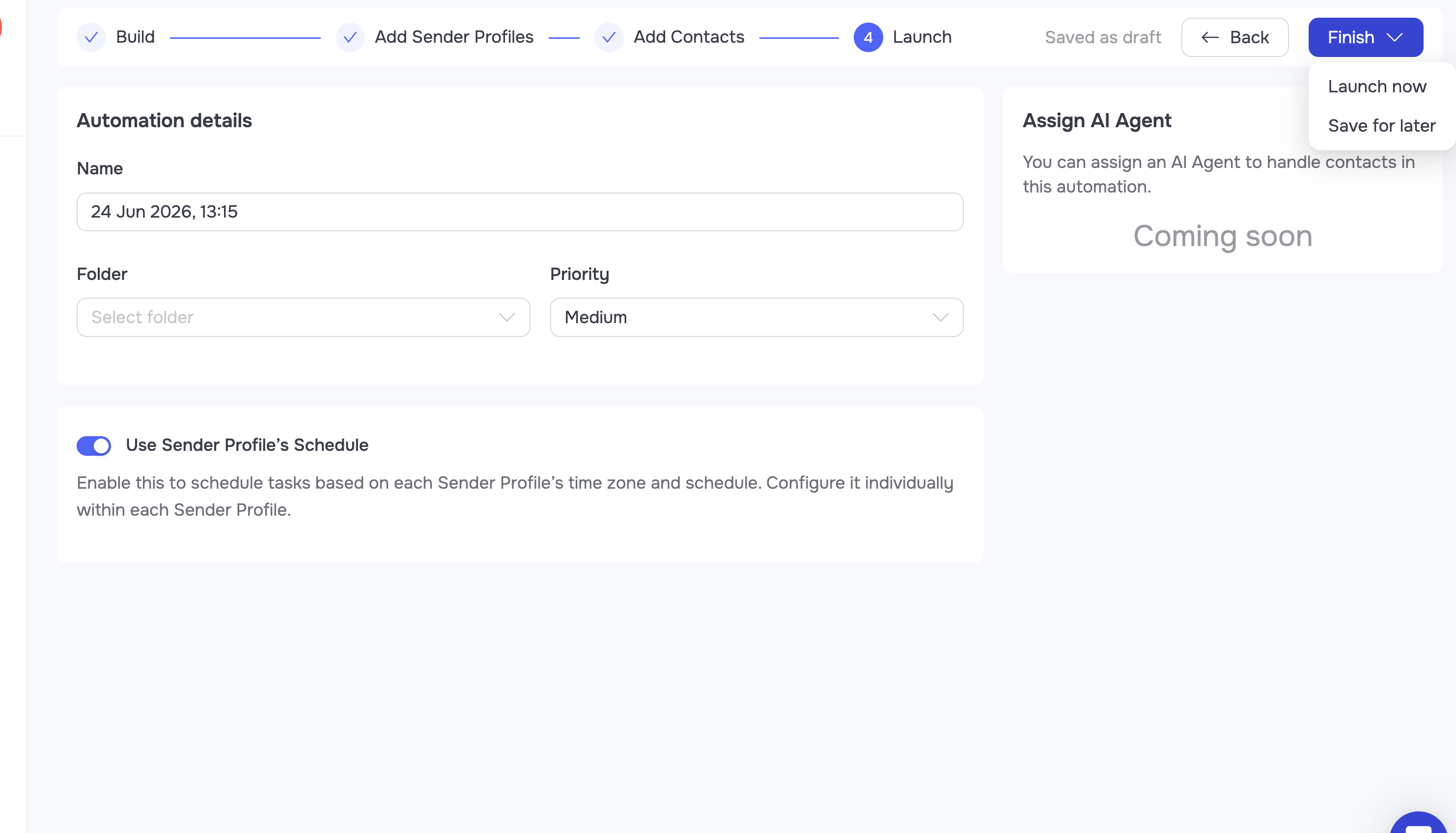Click the Finish dropdown button

coord(1365,37)
